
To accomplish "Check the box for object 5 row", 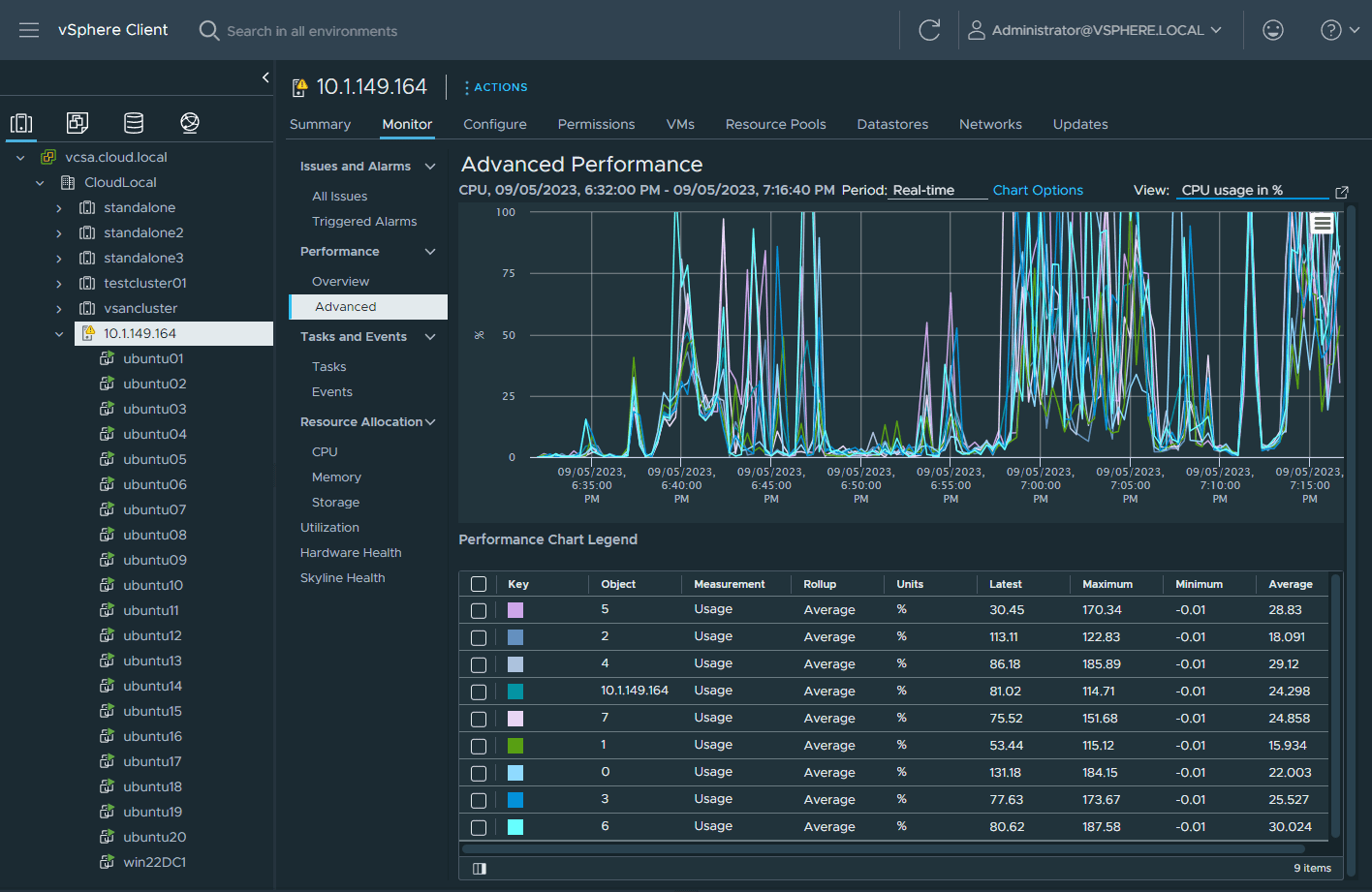I will [x=479, y=610].
